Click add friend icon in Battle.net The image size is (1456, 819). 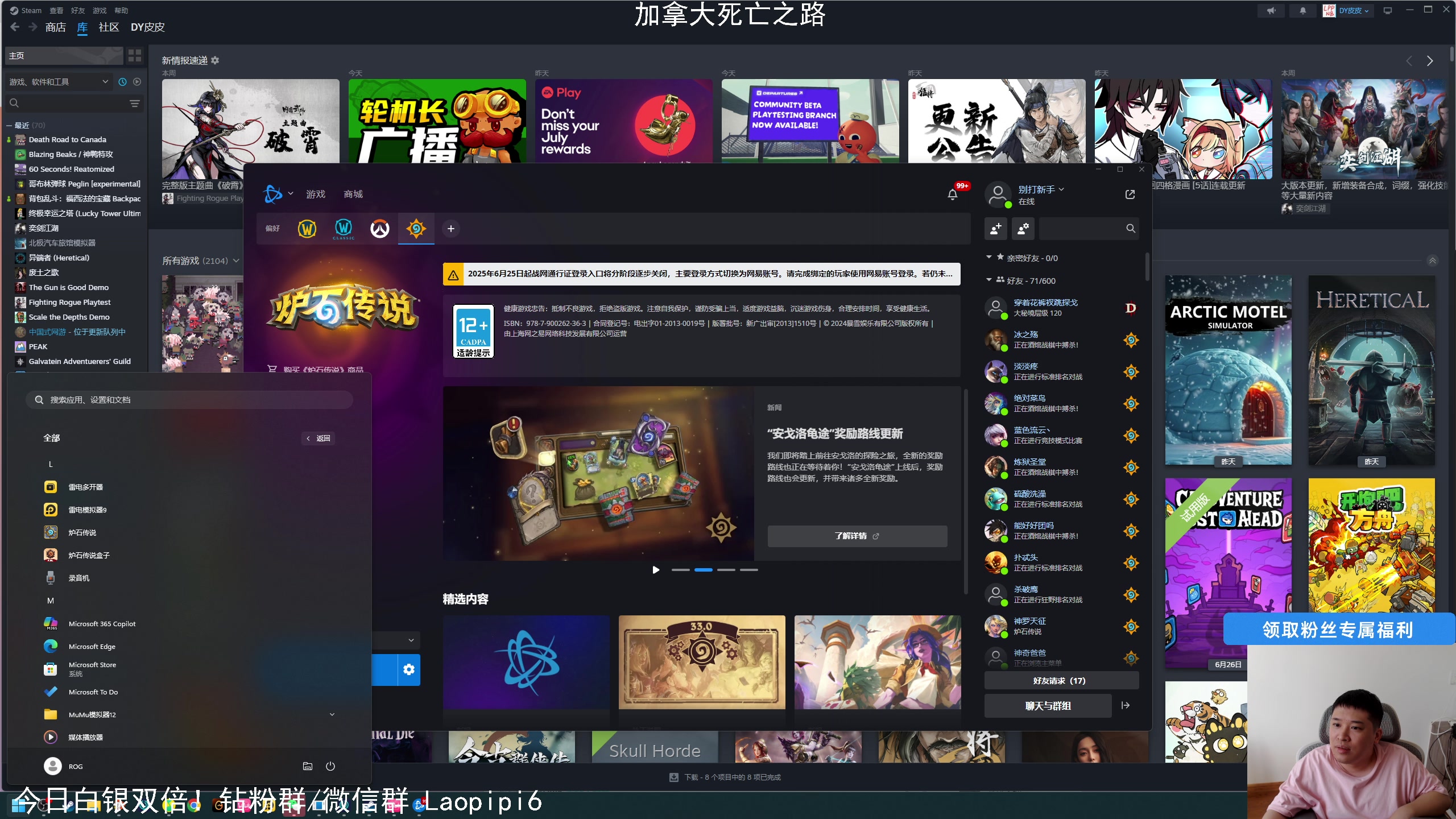tap(995, 228)
